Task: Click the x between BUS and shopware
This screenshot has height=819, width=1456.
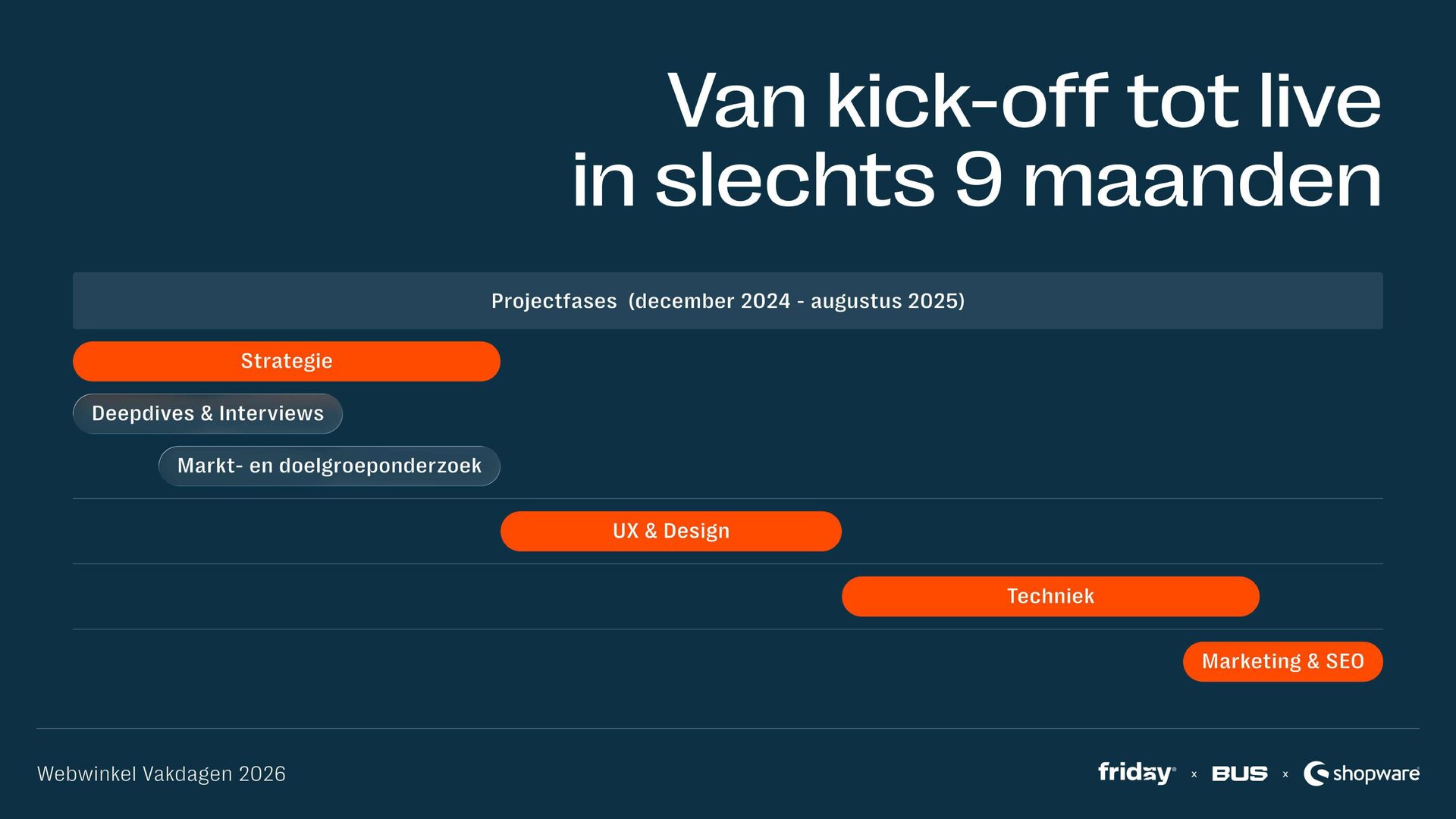Action: point(1285,774)
